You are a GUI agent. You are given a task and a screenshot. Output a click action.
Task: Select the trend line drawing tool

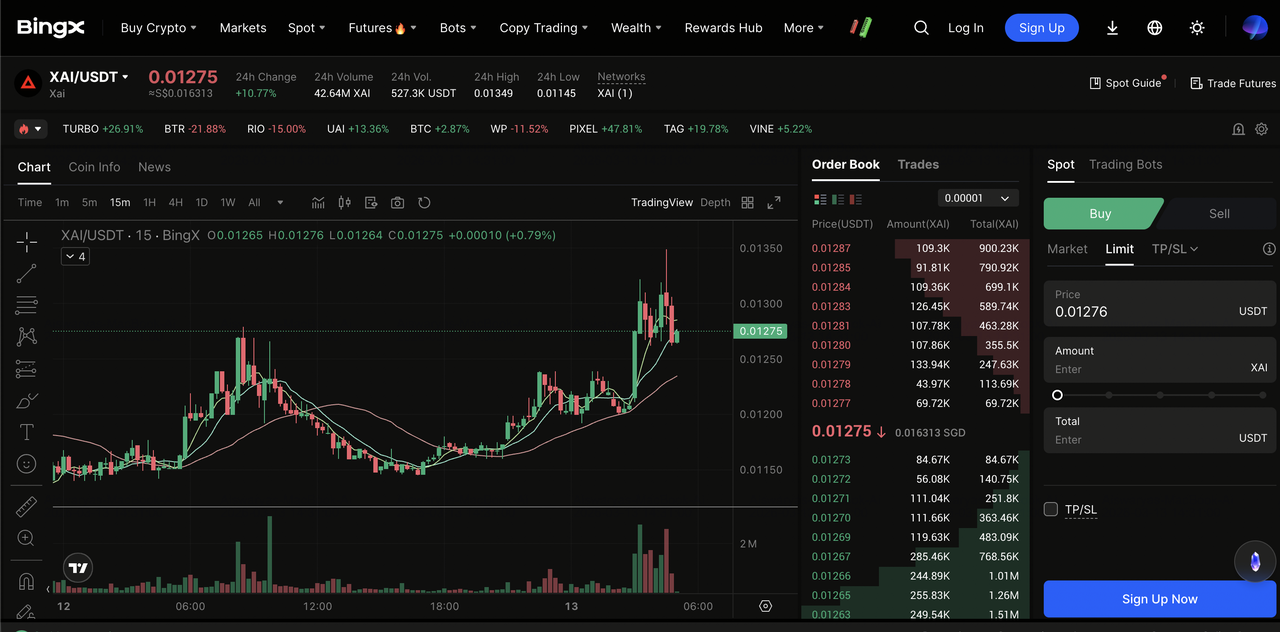pos(27,272)
